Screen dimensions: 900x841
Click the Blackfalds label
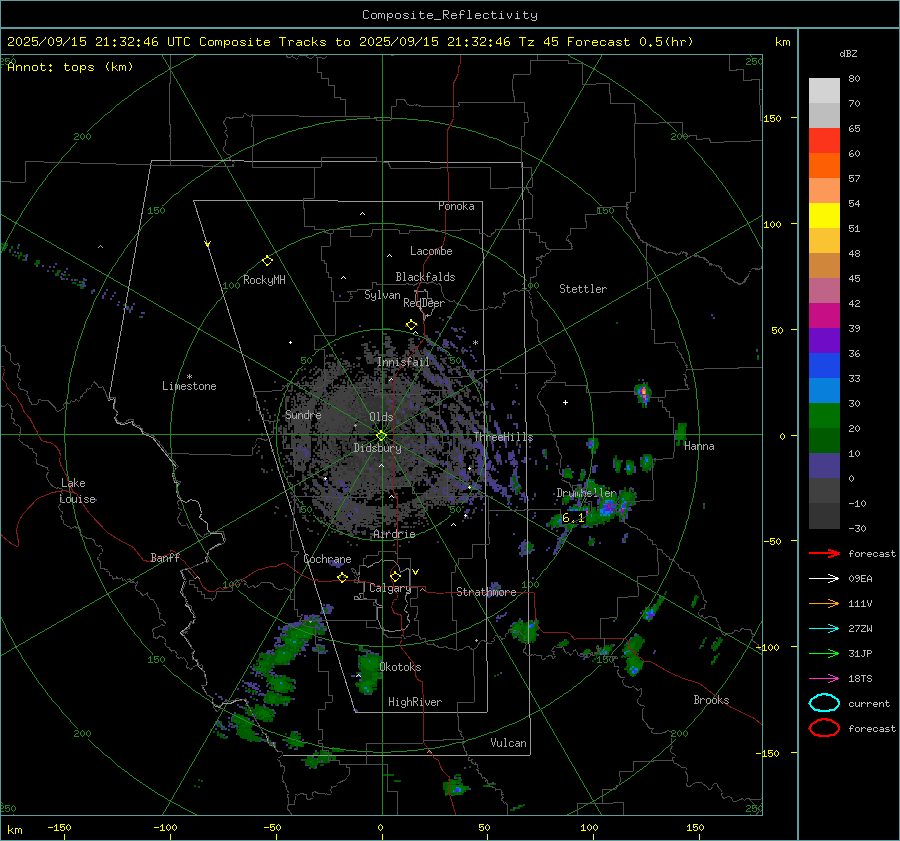[425, 277]
